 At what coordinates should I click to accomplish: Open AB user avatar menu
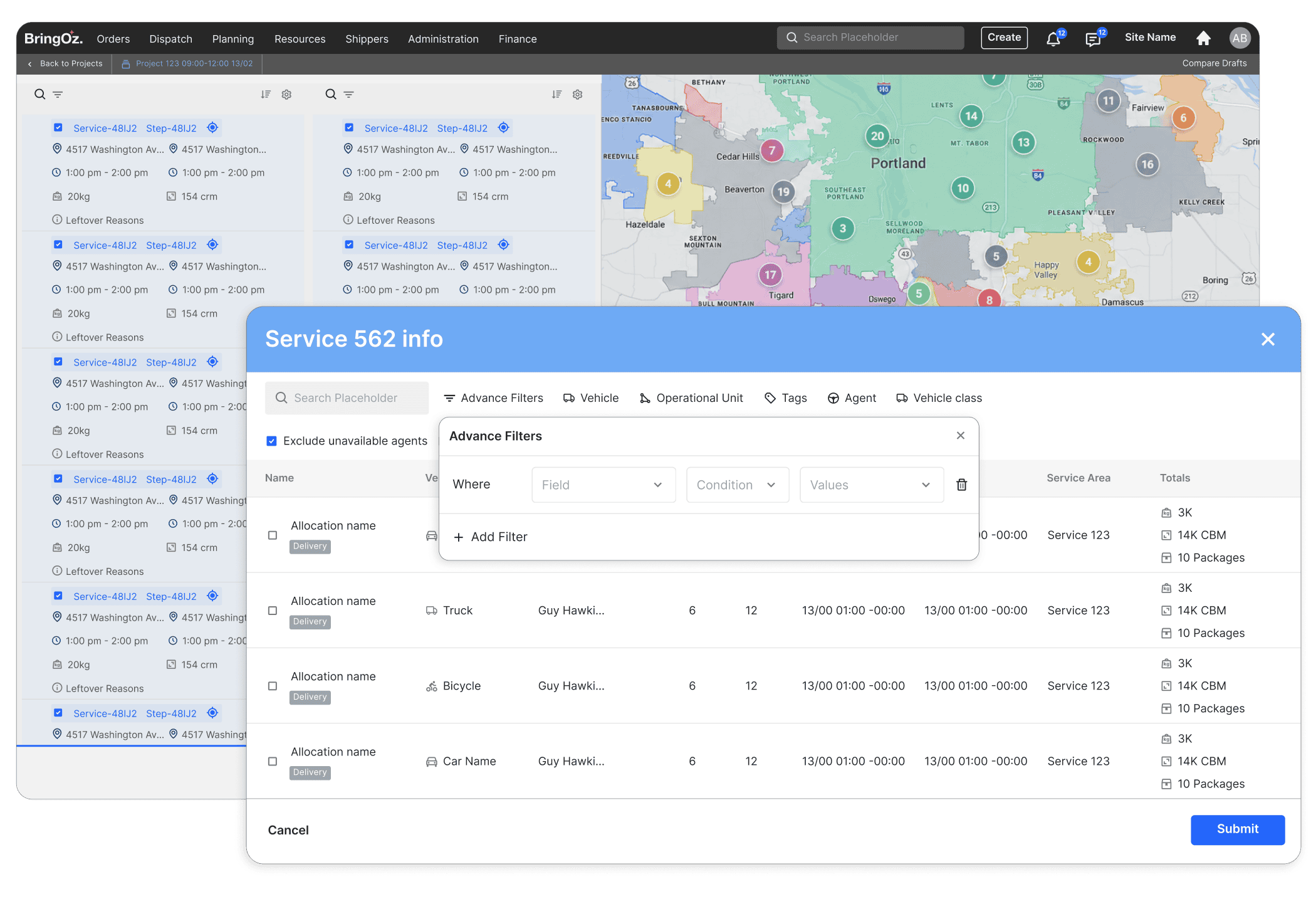tap(1240, 38)
